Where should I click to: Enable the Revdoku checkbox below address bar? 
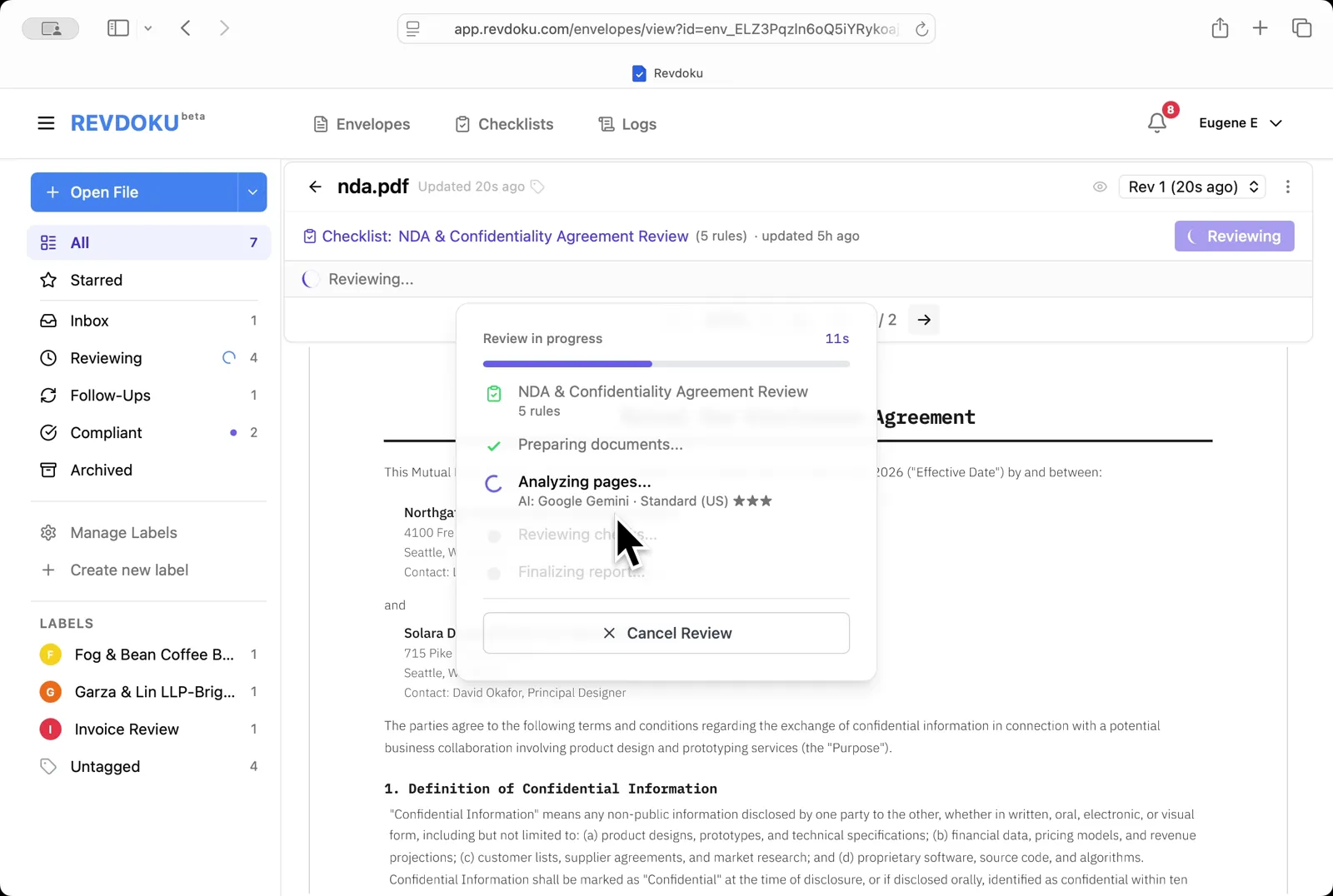point(639,73)
